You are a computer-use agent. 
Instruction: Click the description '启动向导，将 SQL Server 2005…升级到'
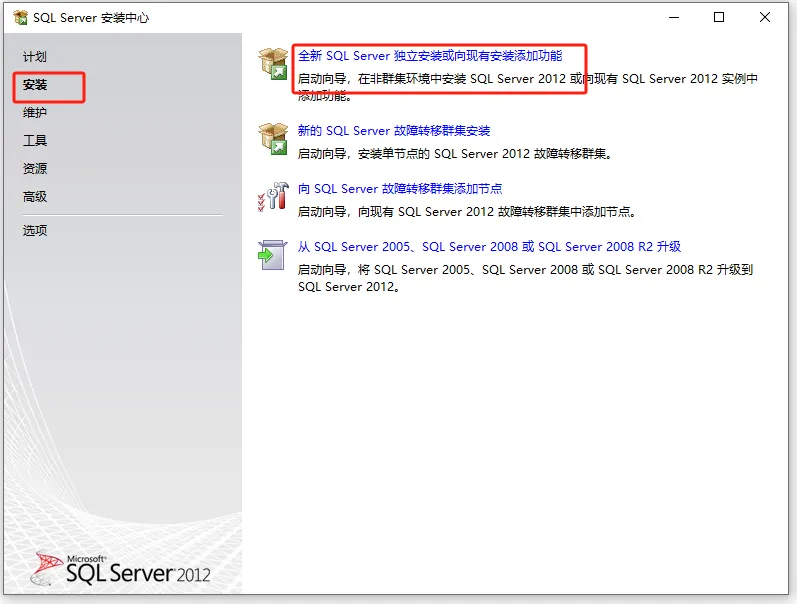pyautogui.click(x=525, y=278)
